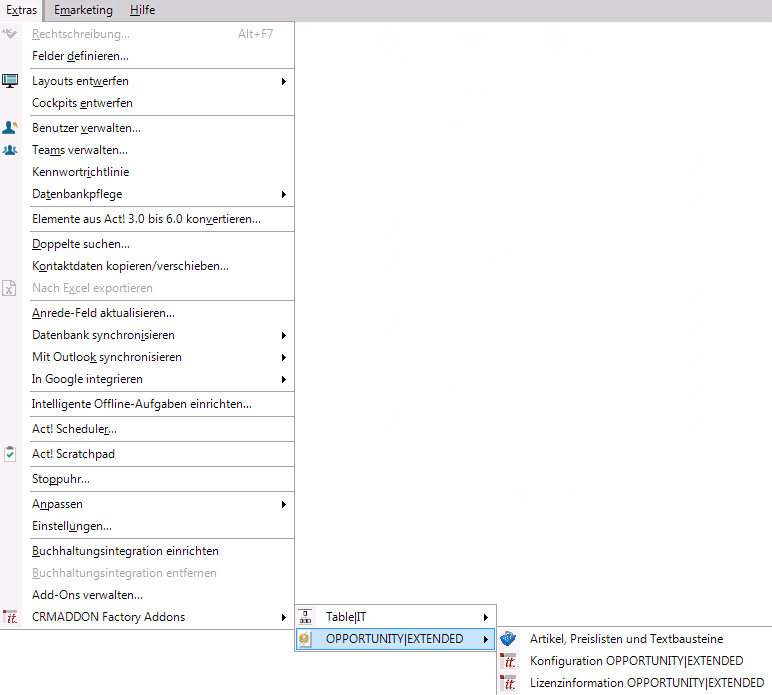Expand the In Google integrieren arrow
The image size is (772, 695).
[x=284, y=379]
